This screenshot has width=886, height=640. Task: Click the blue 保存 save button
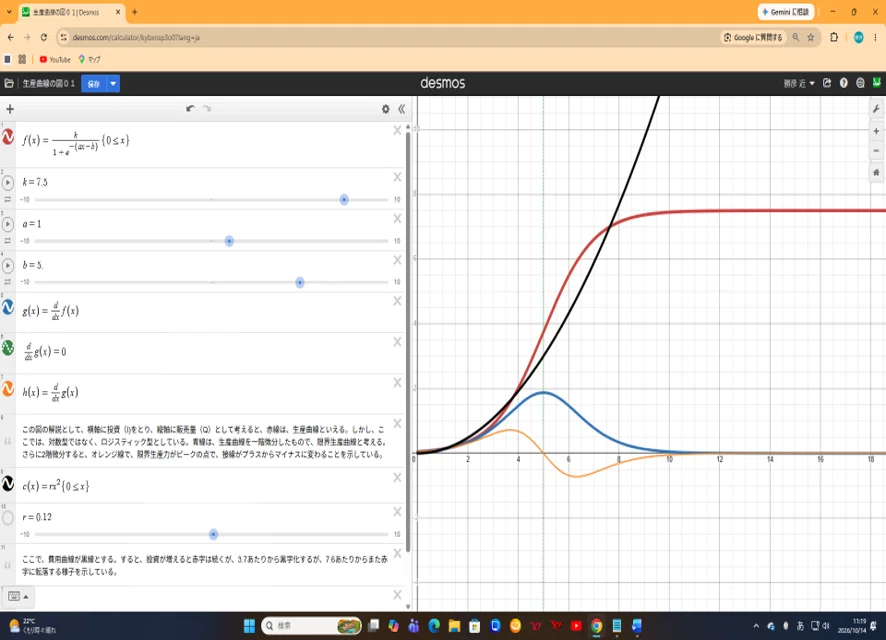94,84
